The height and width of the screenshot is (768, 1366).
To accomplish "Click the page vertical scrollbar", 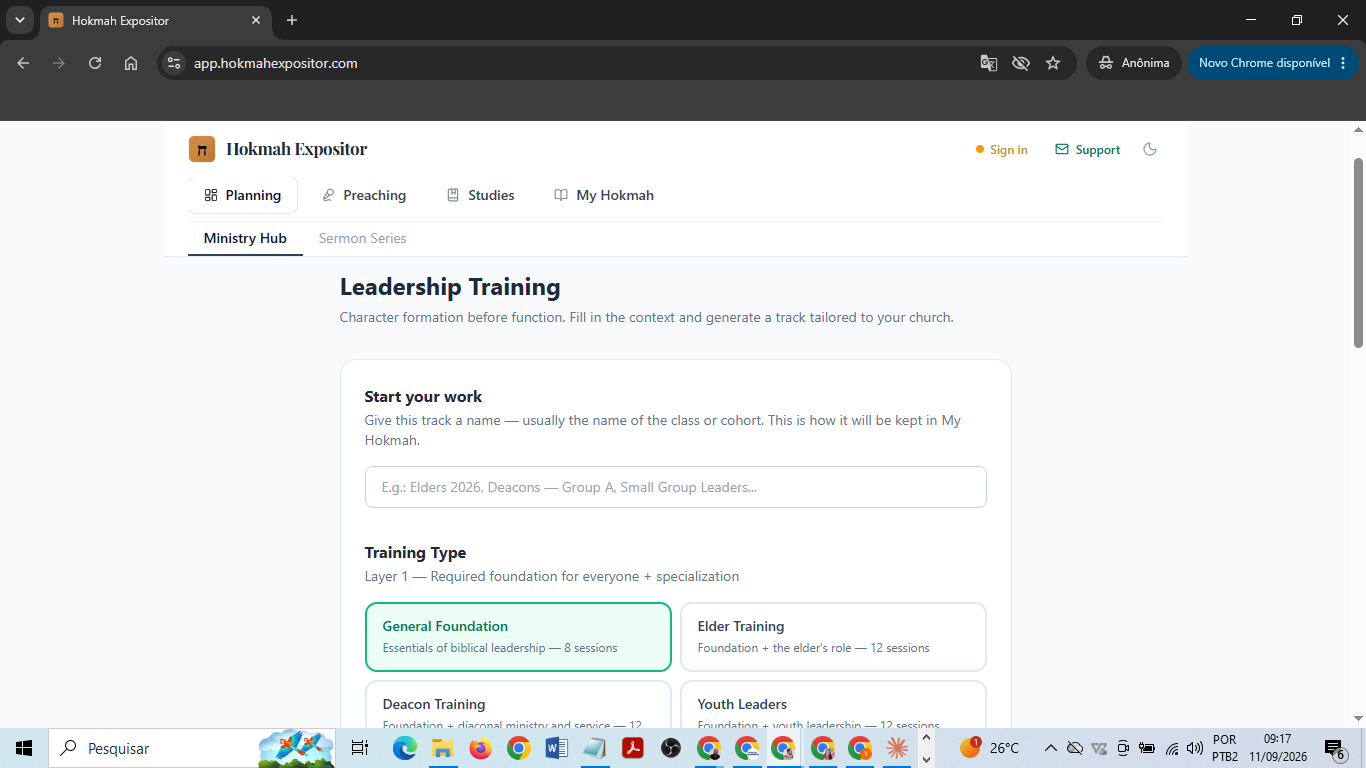I will pyautogui.click(x=1358, y=253).
